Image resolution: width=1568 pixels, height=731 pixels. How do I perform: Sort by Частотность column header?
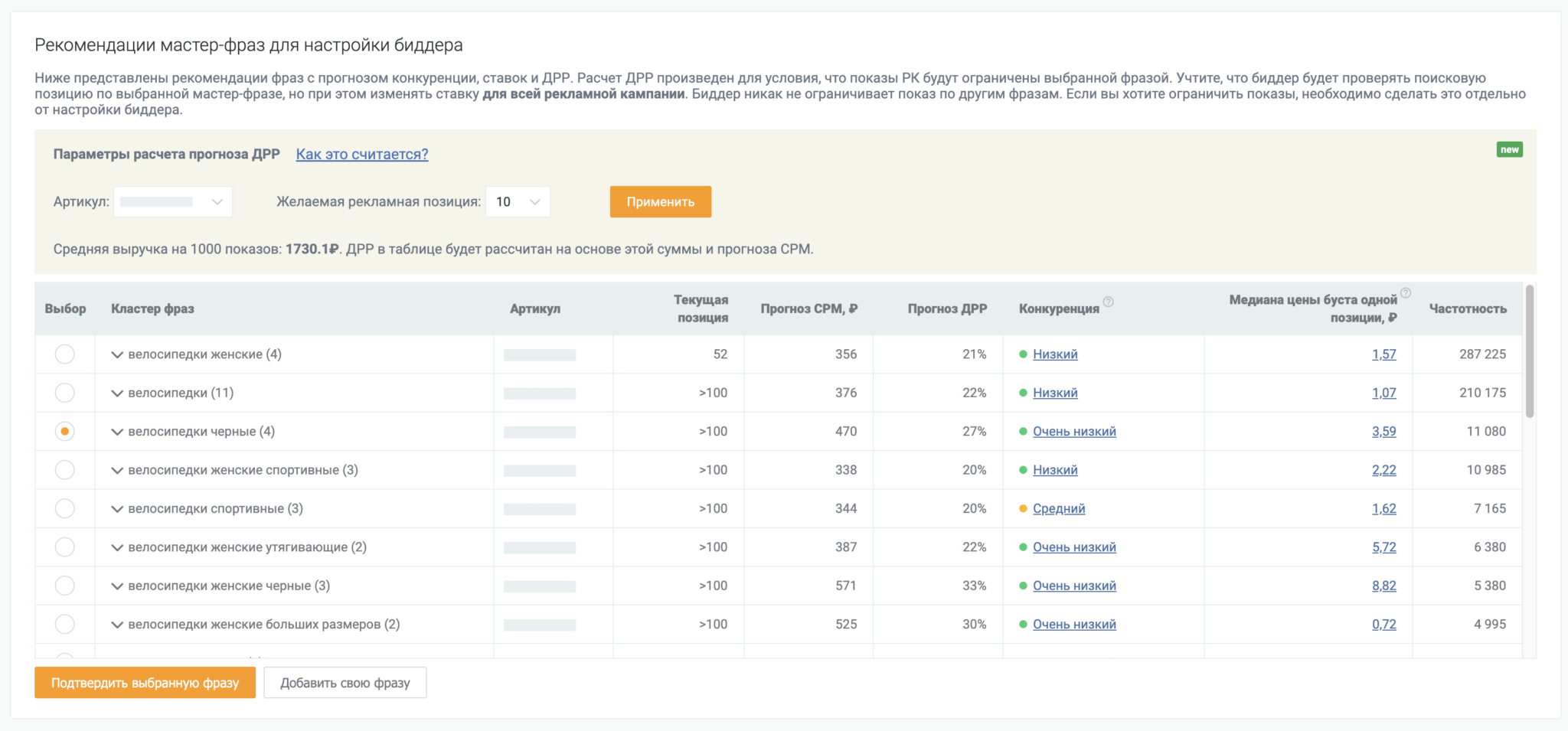pyautogui.click(x=1467, y=308)
